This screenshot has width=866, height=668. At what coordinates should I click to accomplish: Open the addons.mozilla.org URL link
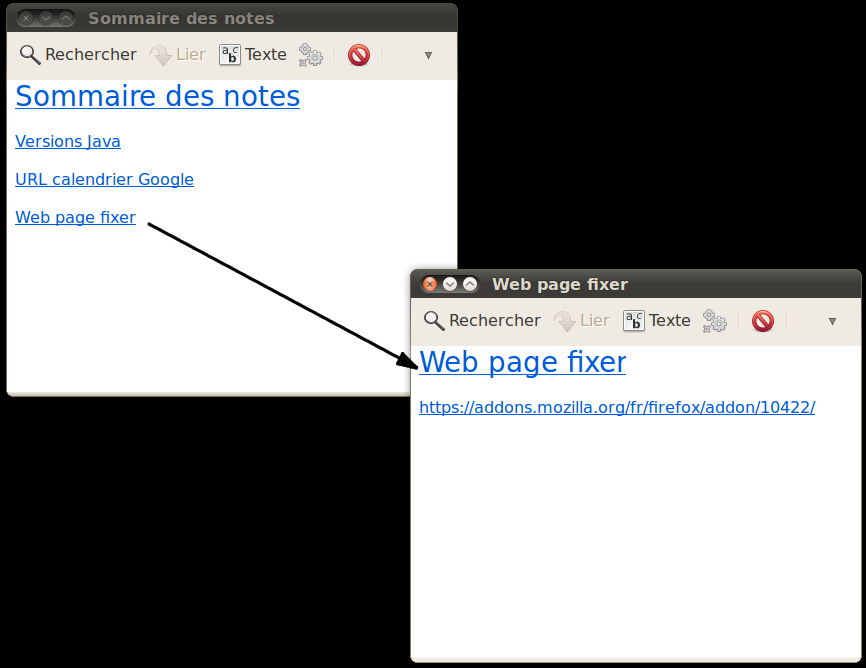coord(616,408)
